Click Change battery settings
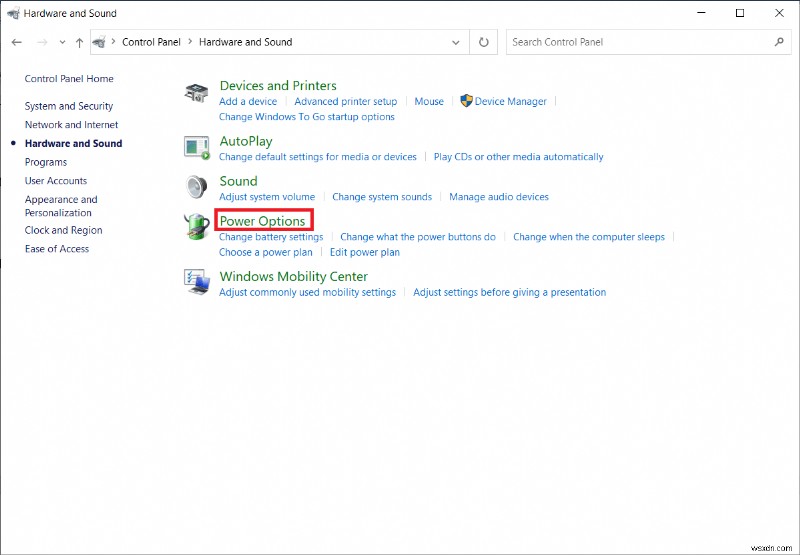 pos(271,237)
